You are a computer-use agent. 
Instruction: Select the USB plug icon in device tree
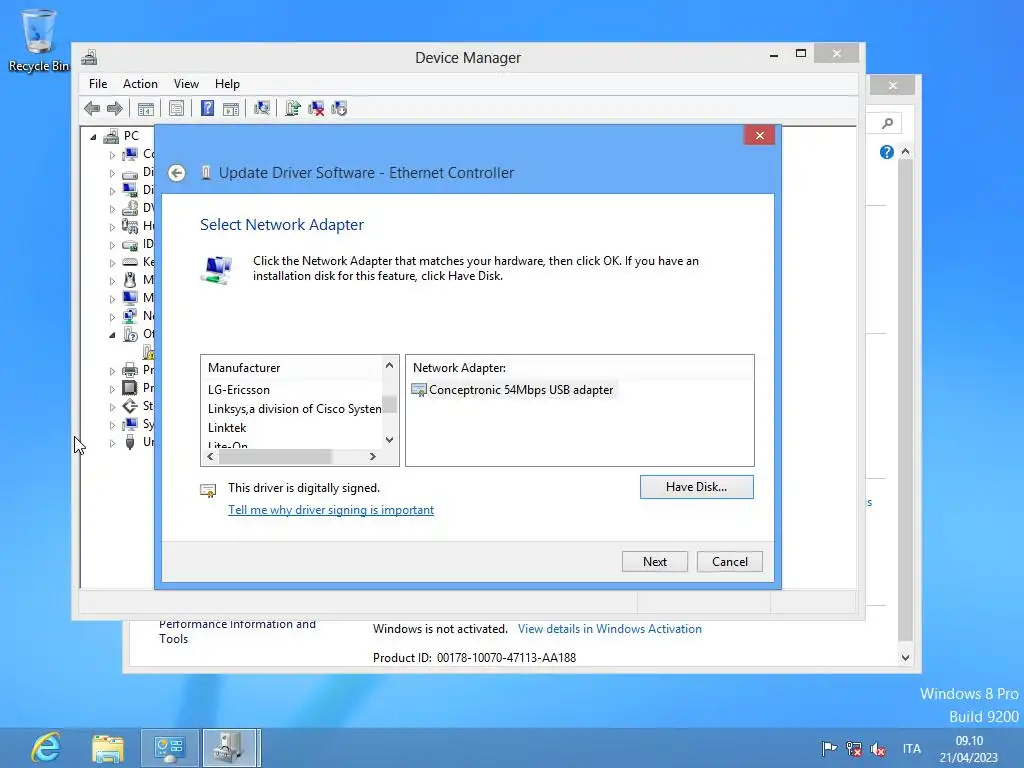(x=130, y=442)
